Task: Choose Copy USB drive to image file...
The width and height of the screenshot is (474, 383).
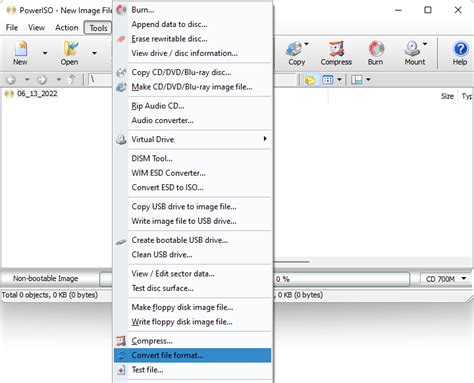Action: pos(193,207)
